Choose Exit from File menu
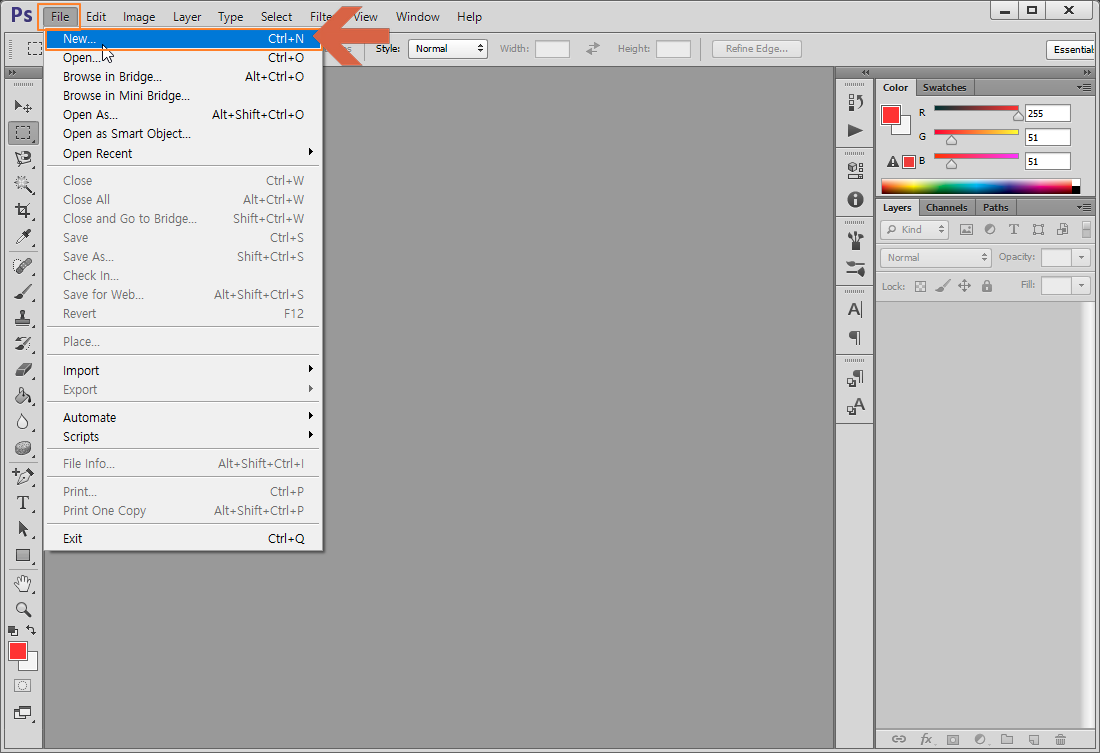The width and height of the screenshot is (1100, 753). 182,538
